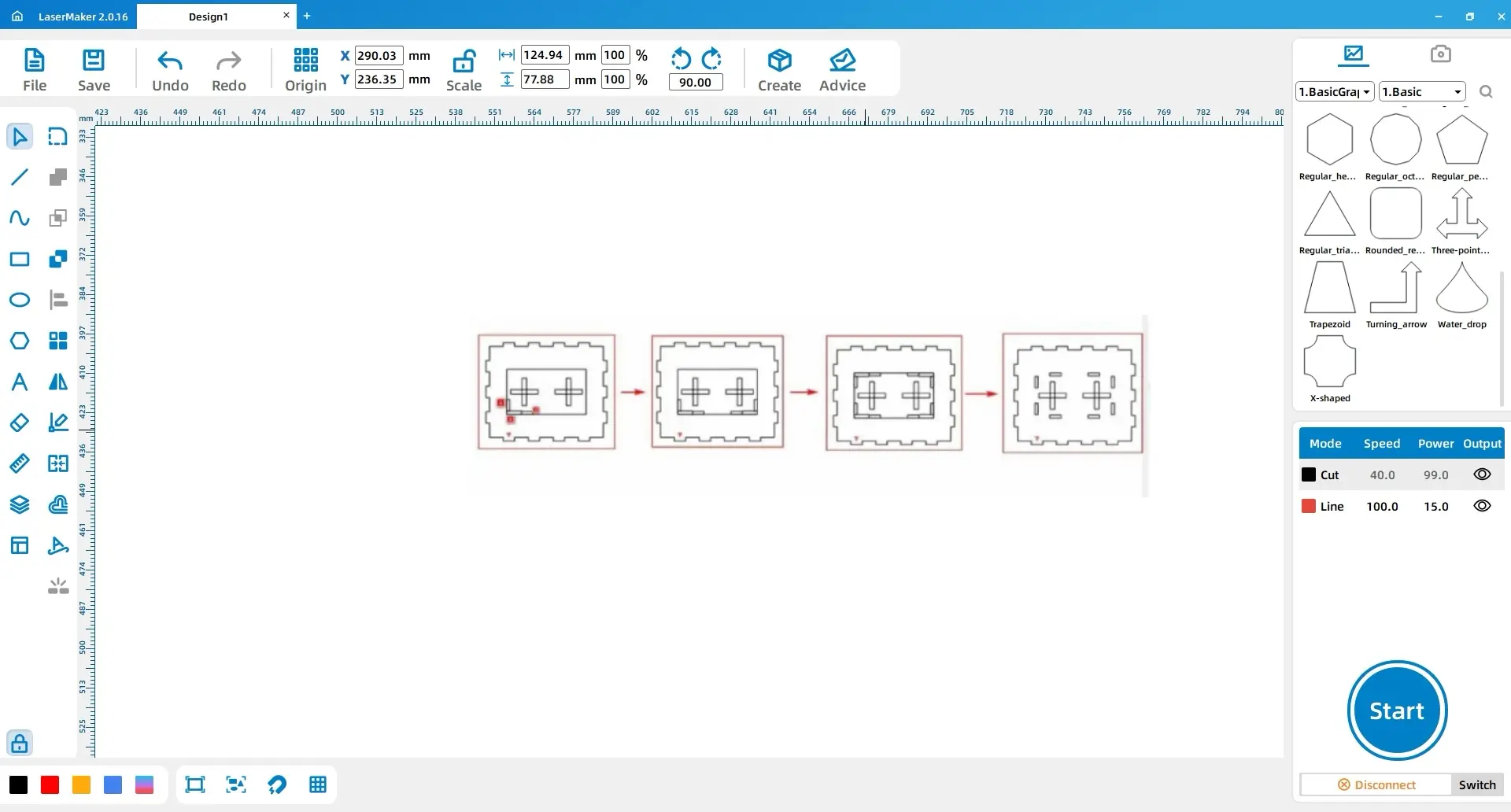
Task: Activate the Measure ruler tool
Action: [x=20, y=463]
